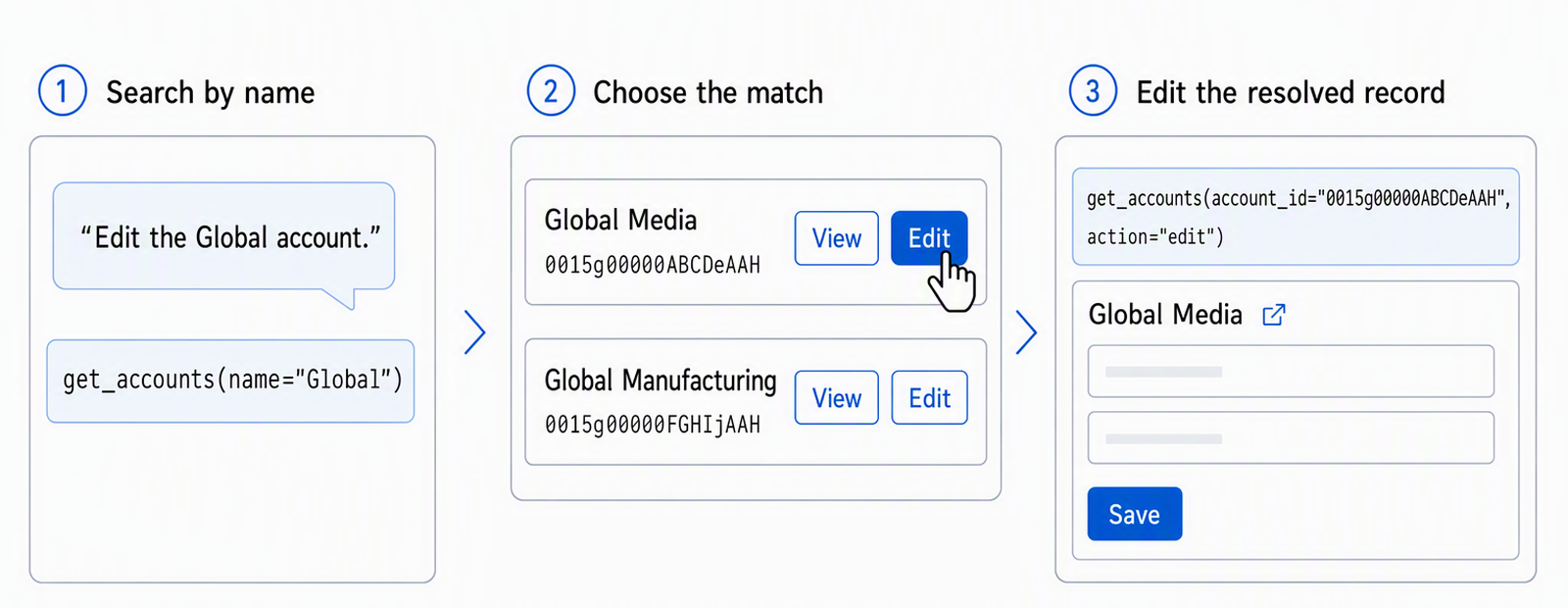Select the Global Manufacturing ID 0015g00000FGHIjAAH
This screenshot has width=1568, height=608.
(653, 426)
